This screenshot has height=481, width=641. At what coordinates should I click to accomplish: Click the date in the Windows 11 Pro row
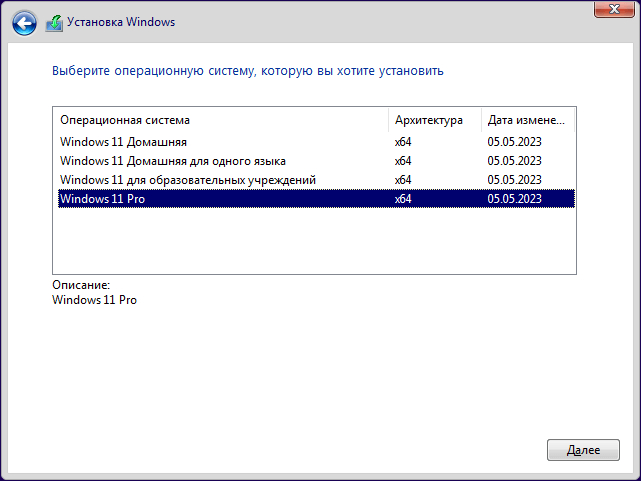coord(514,199)
